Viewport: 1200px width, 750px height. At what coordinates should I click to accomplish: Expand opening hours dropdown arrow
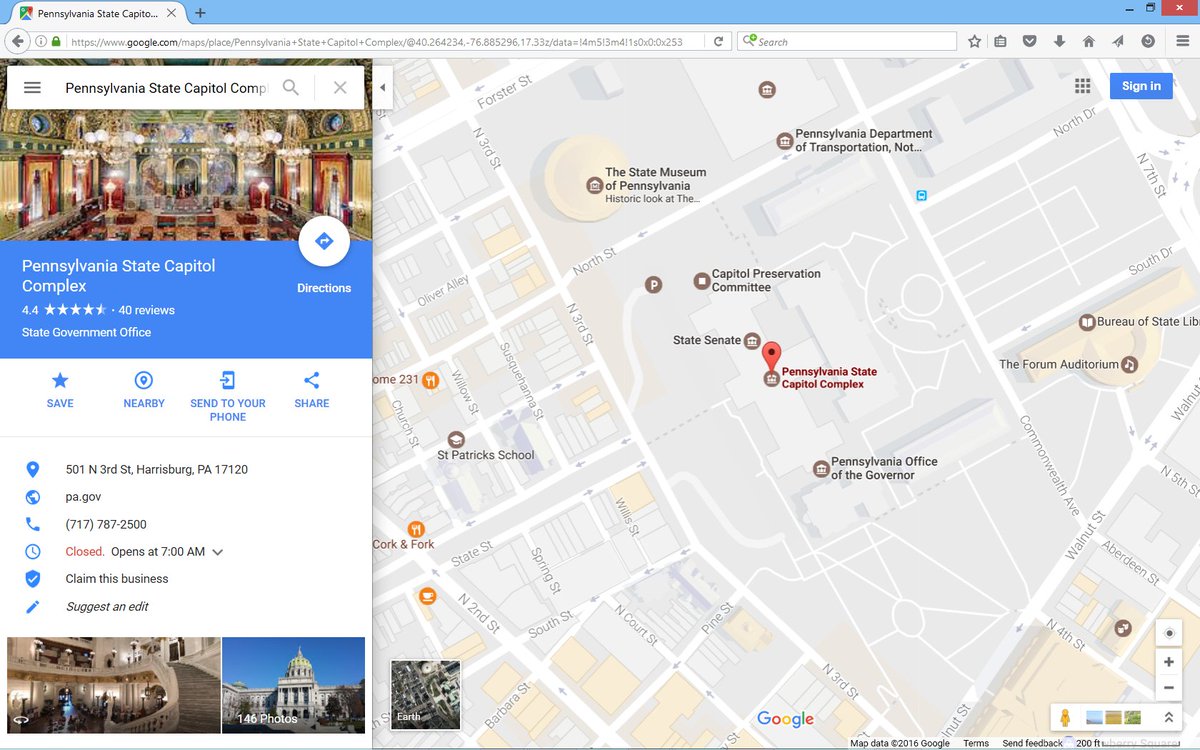click(218, 552)
